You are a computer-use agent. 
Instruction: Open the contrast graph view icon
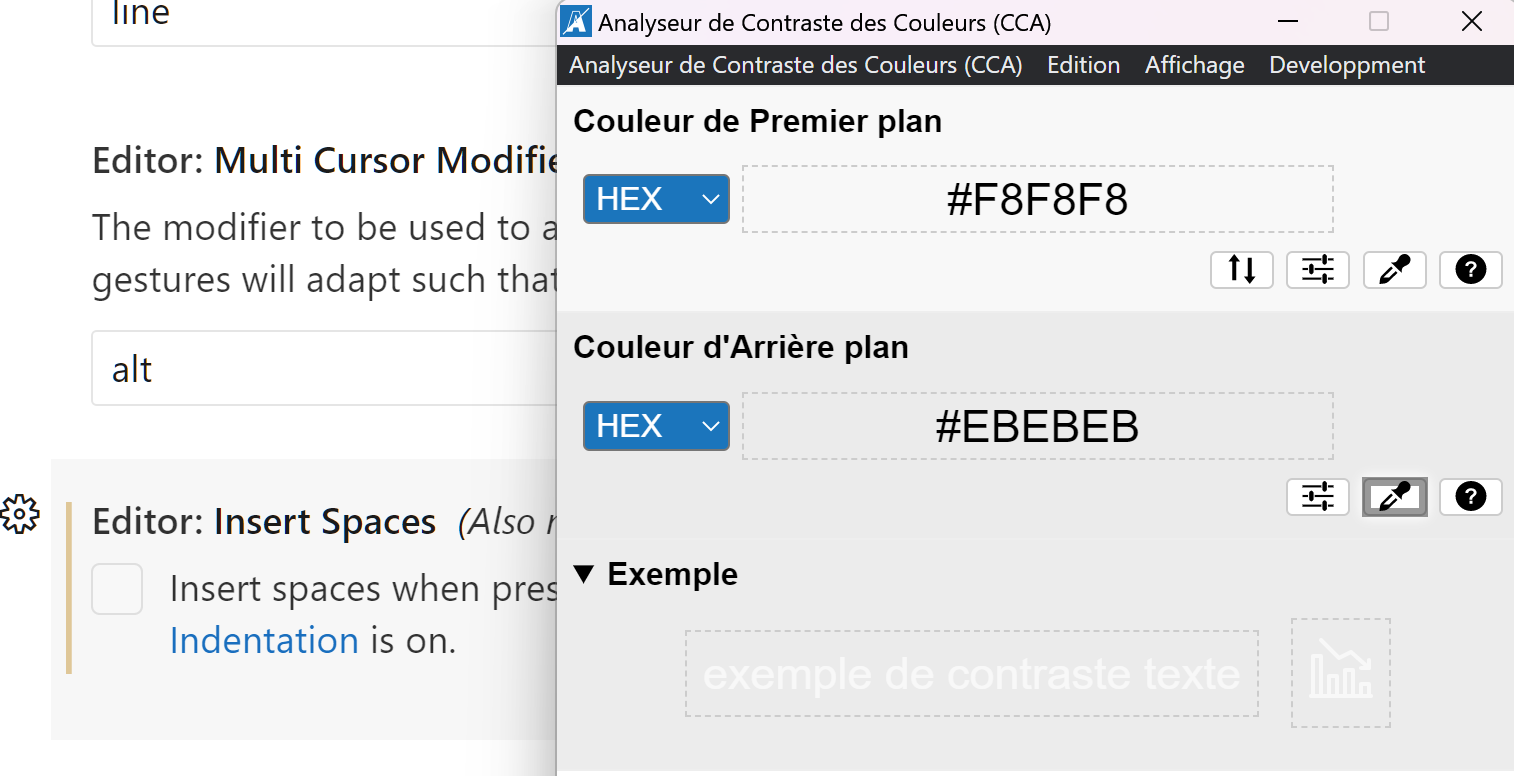1340,672
